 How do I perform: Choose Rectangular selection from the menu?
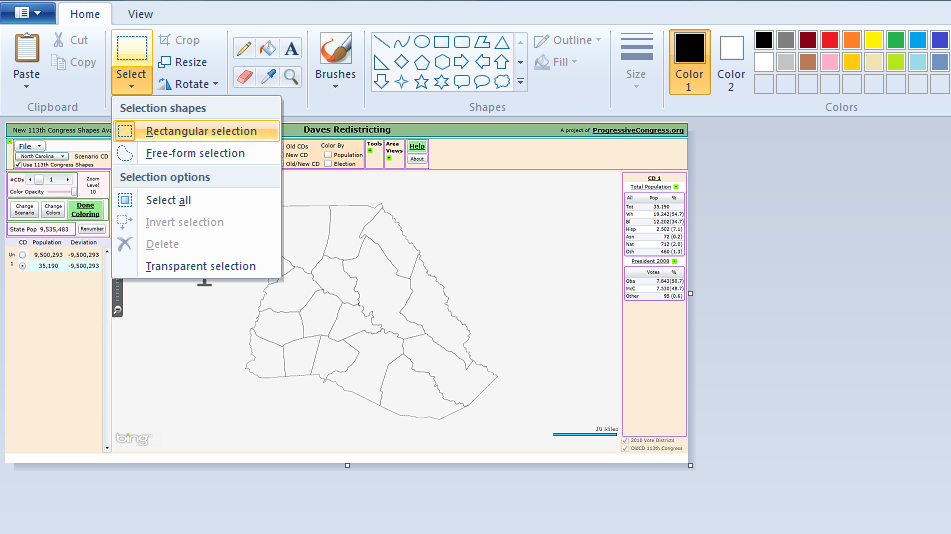(x=200, y=131)
